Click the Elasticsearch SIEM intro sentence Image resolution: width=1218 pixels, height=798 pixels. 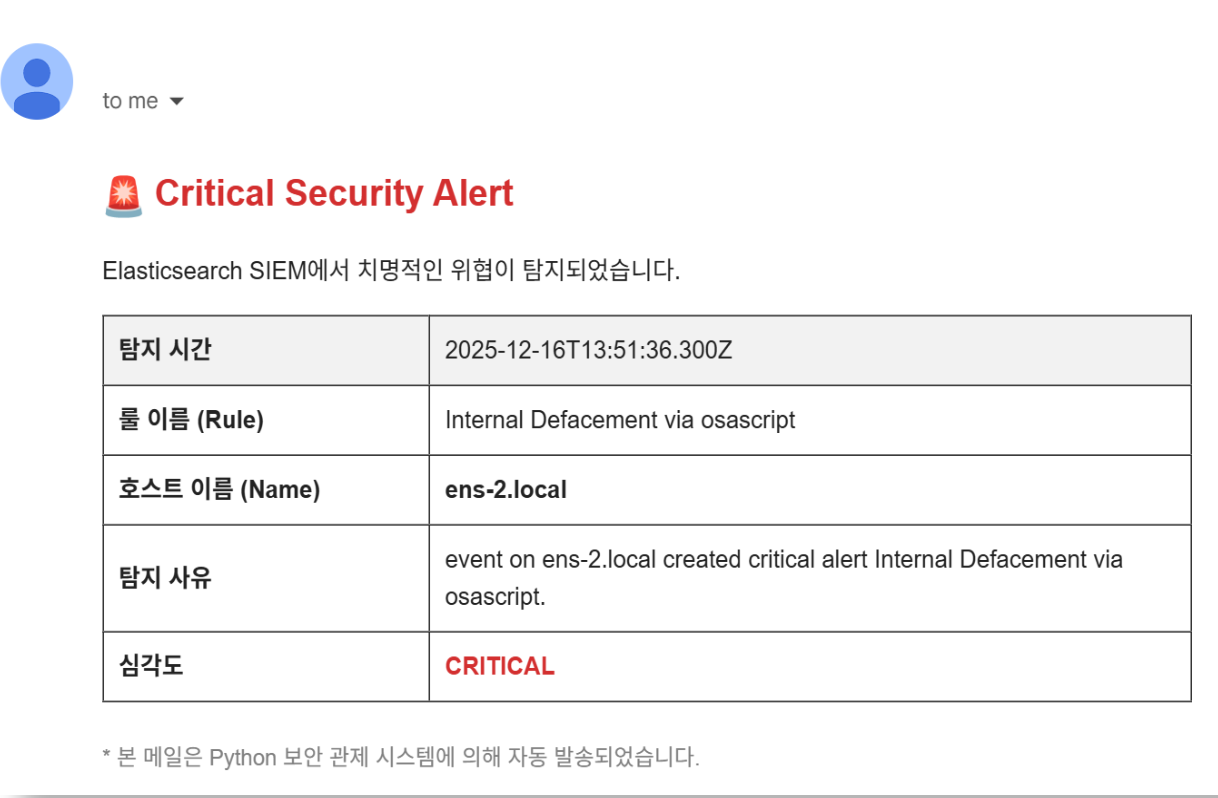tap(391, 271)
